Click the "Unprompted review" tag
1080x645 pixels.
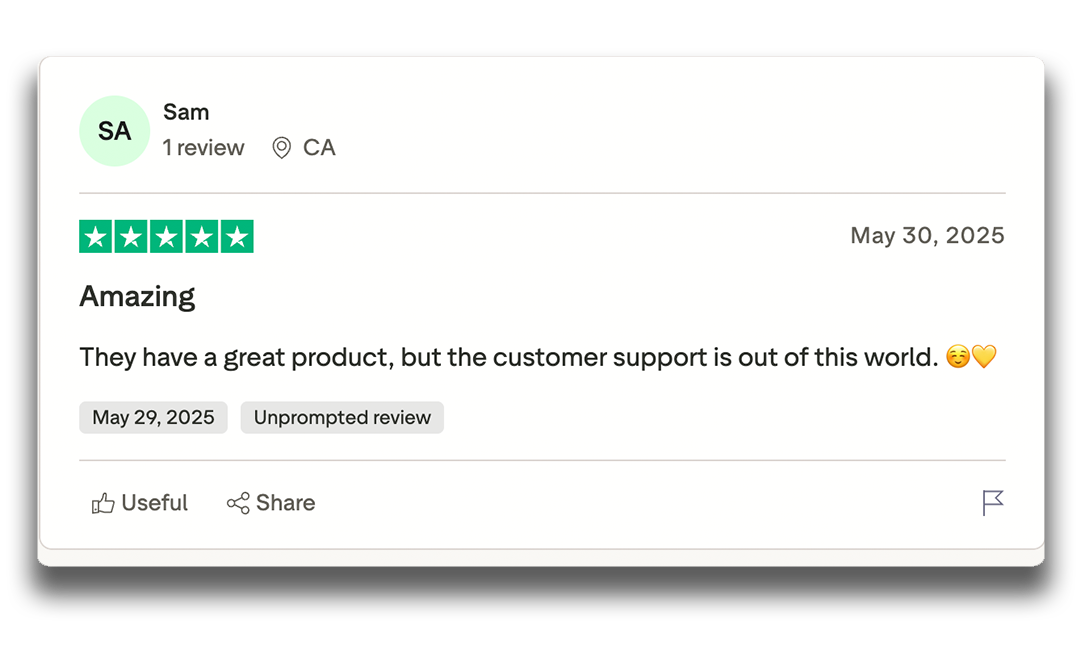coord(342,418)
